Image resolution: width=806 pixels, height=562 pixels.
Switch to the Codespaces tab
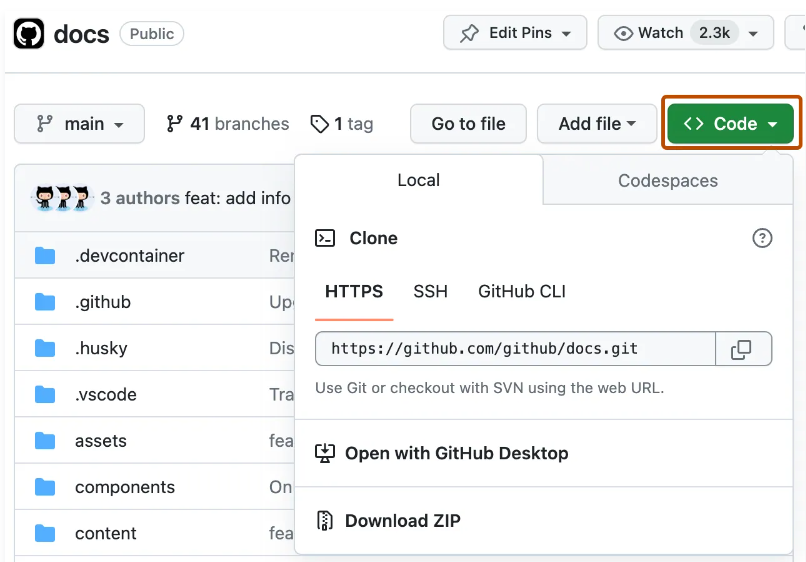pos(668,180)
